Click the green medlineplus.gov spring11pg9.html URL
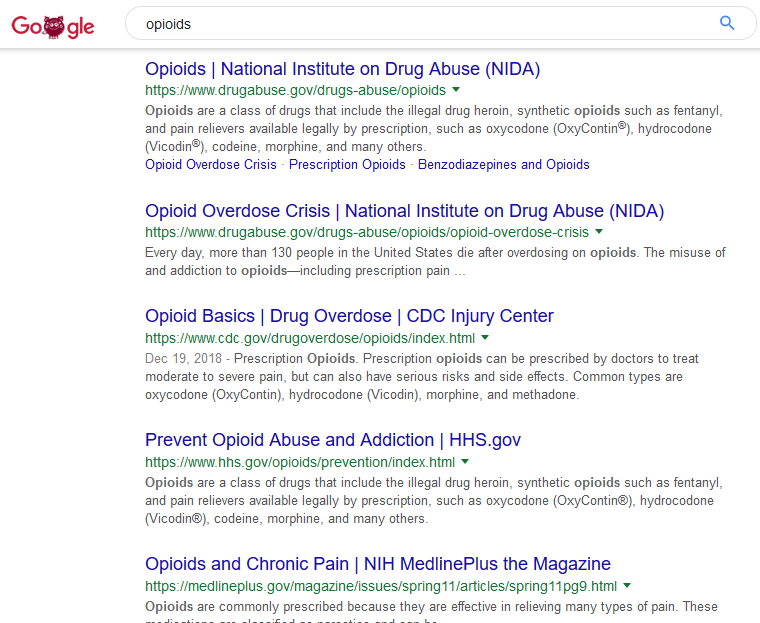 tap(380, 586)
